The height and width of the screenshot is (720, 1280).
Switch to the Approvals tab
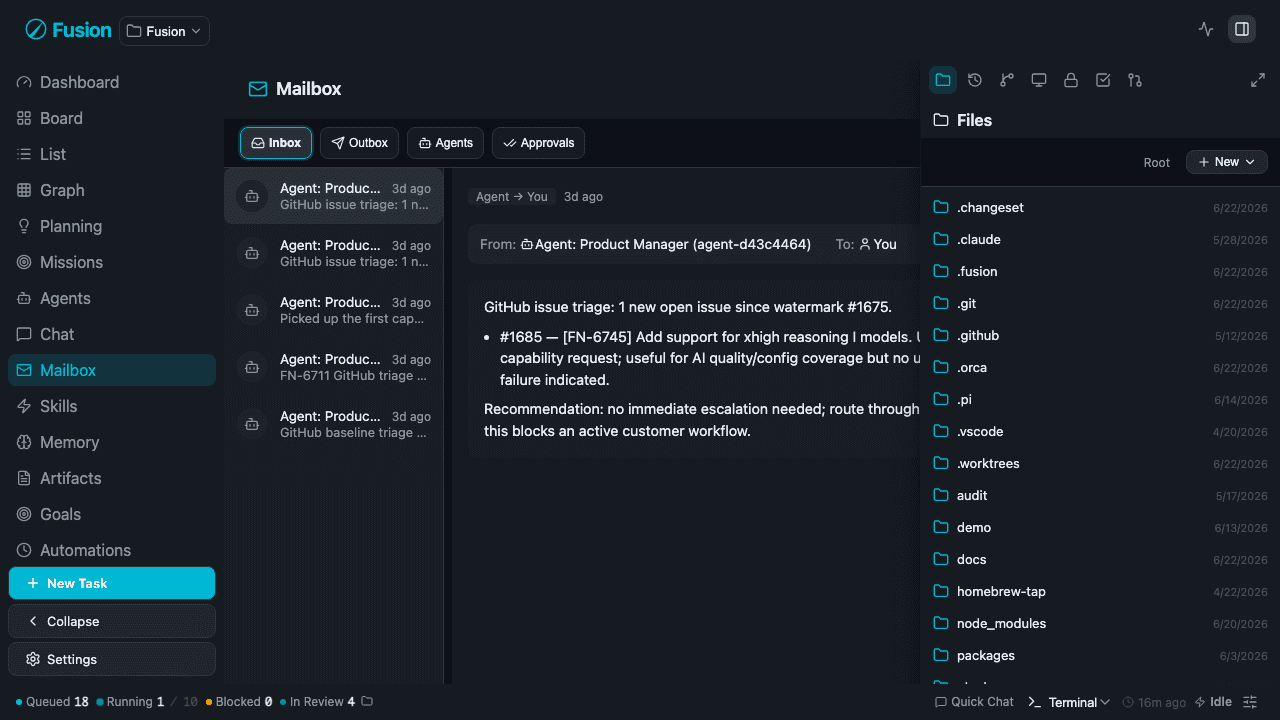tap(538, 143)
